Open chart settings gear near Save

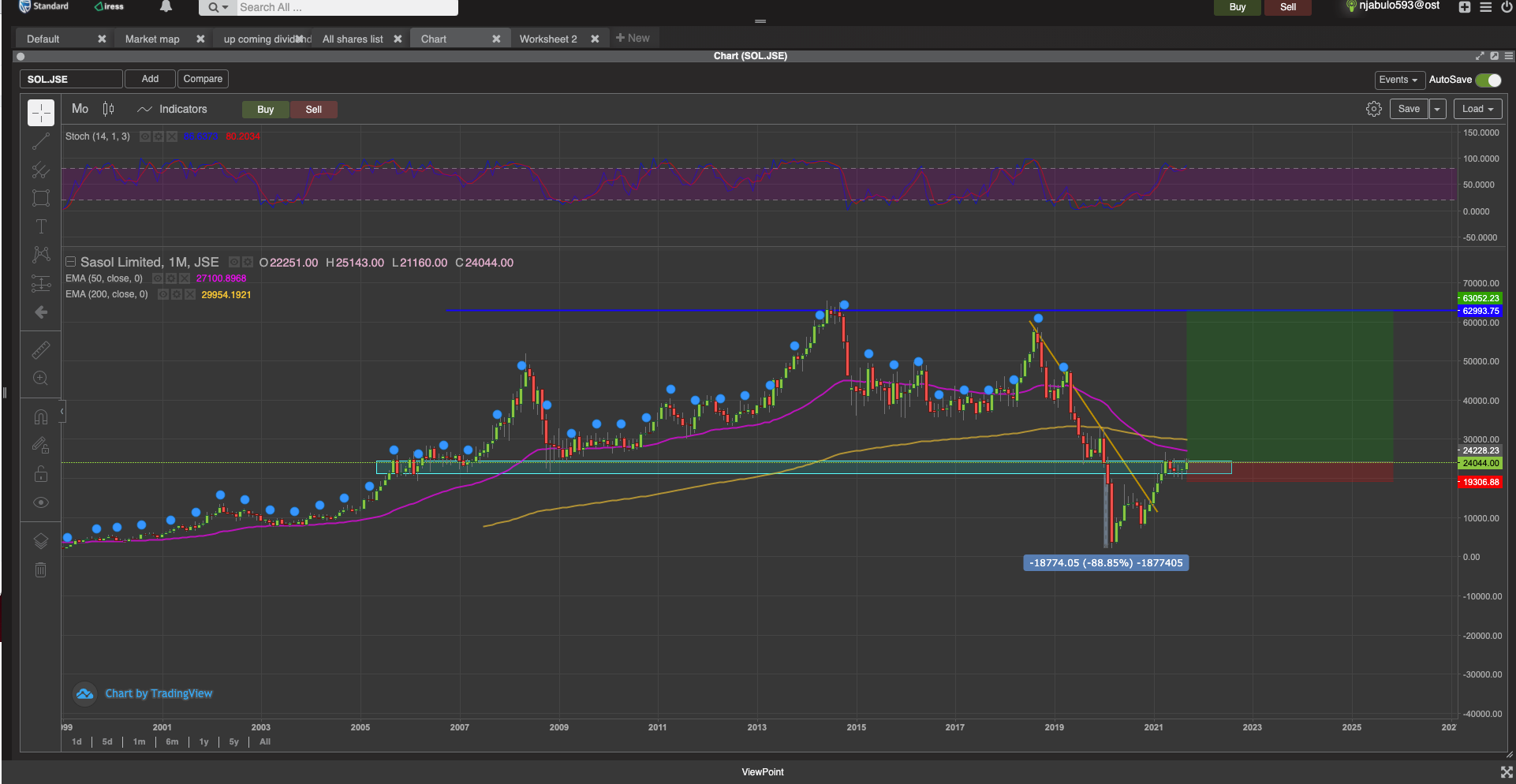click(x=1373, y=109)
